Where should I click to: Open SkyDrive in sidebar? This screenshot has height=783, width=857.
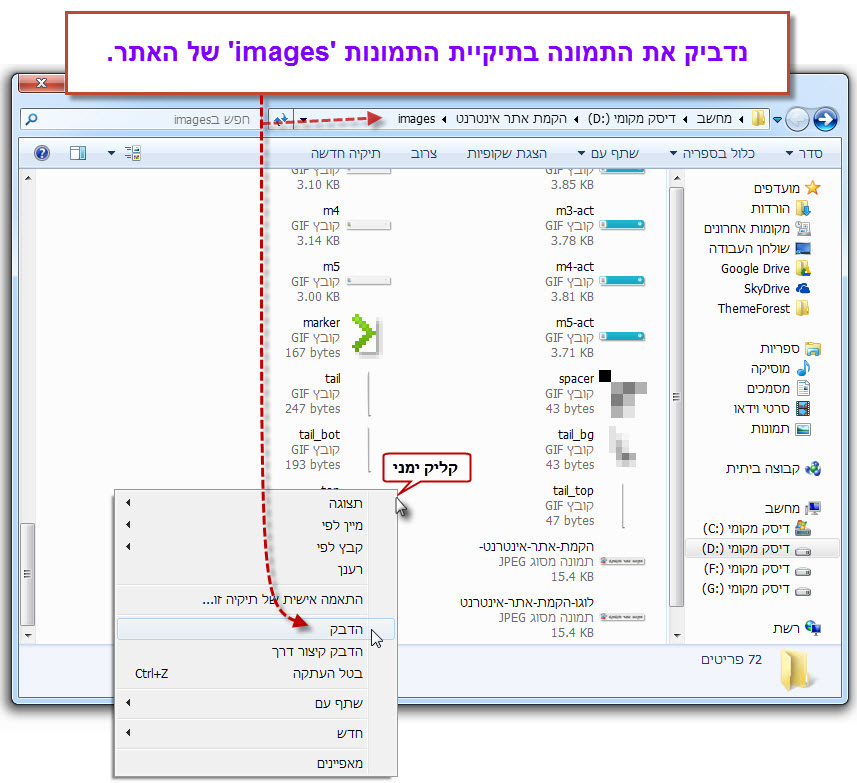pyautogui.click(x=777, y=289)
